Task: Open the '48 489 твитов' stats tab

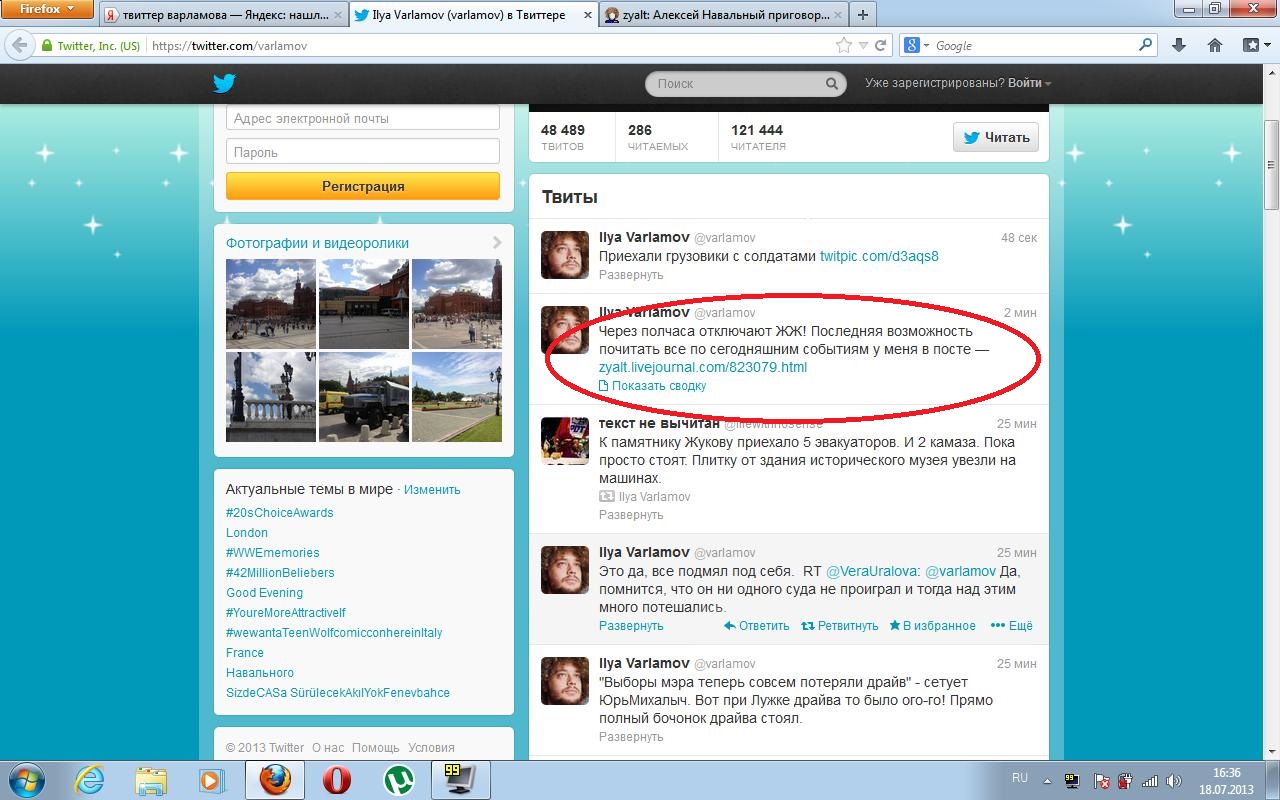Action: point(563,138)
